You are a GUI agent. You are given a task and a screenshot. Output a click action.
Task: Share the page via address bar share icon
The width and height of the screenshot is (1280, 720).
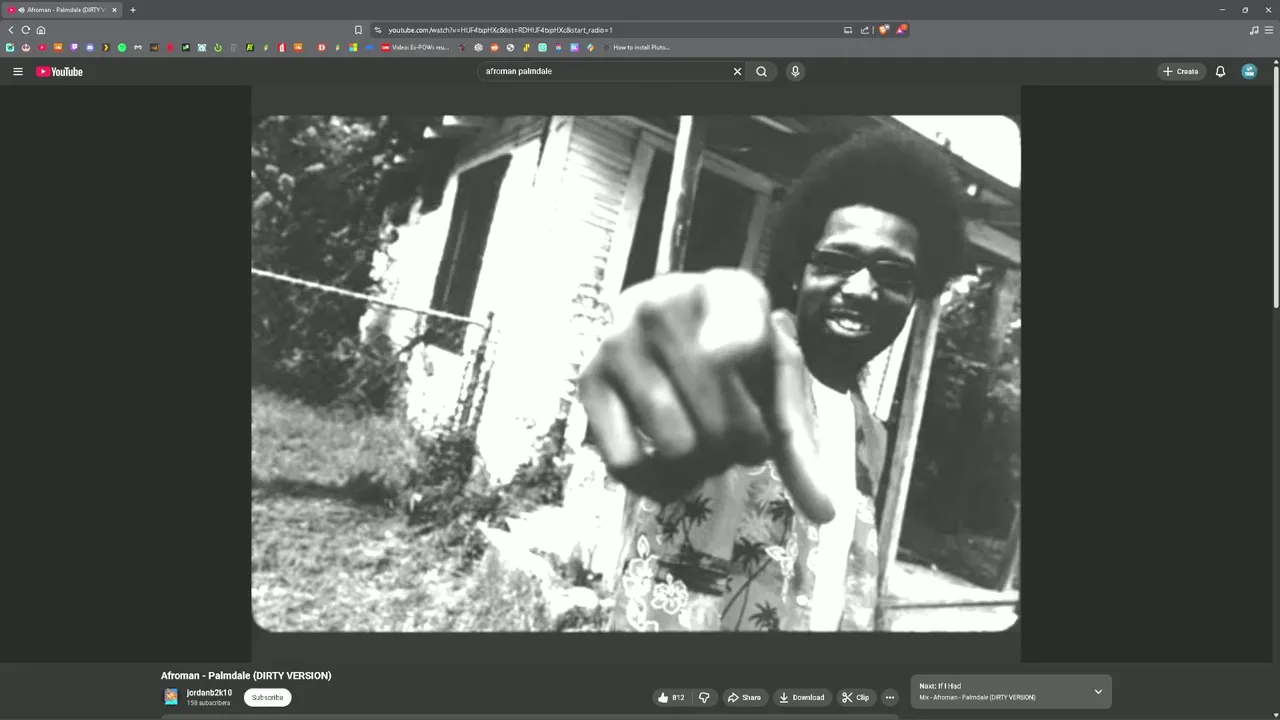[865, 30]
